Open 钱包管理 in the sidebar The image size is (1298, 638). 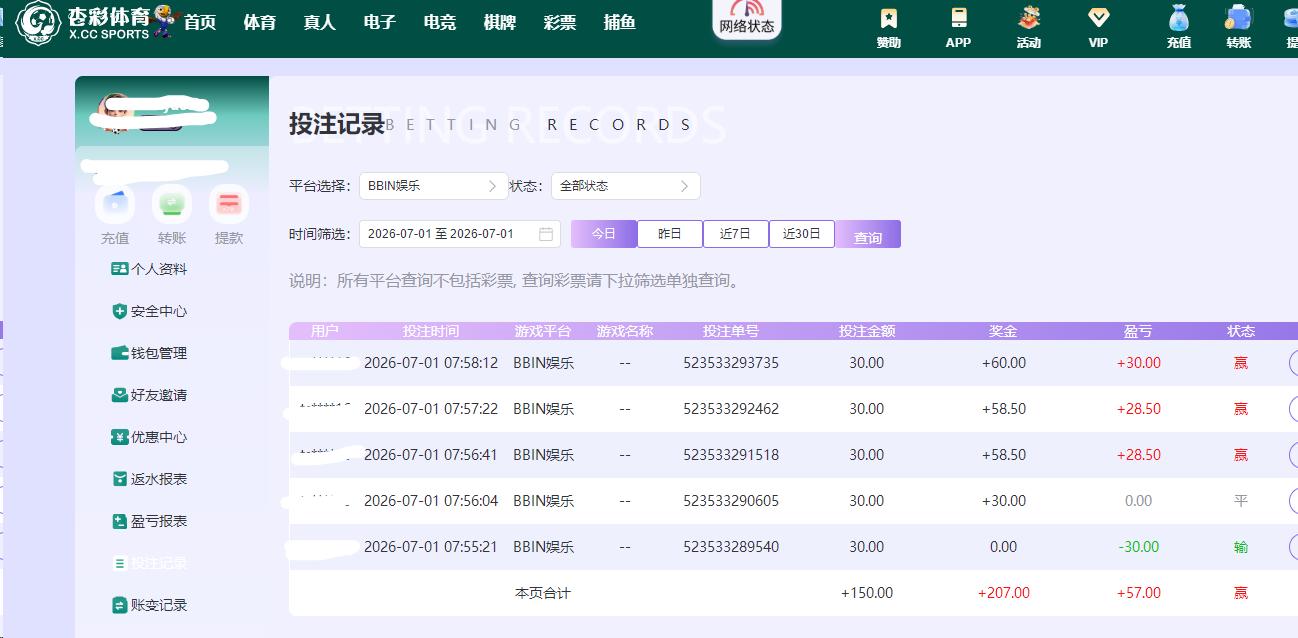click(150, 353)
